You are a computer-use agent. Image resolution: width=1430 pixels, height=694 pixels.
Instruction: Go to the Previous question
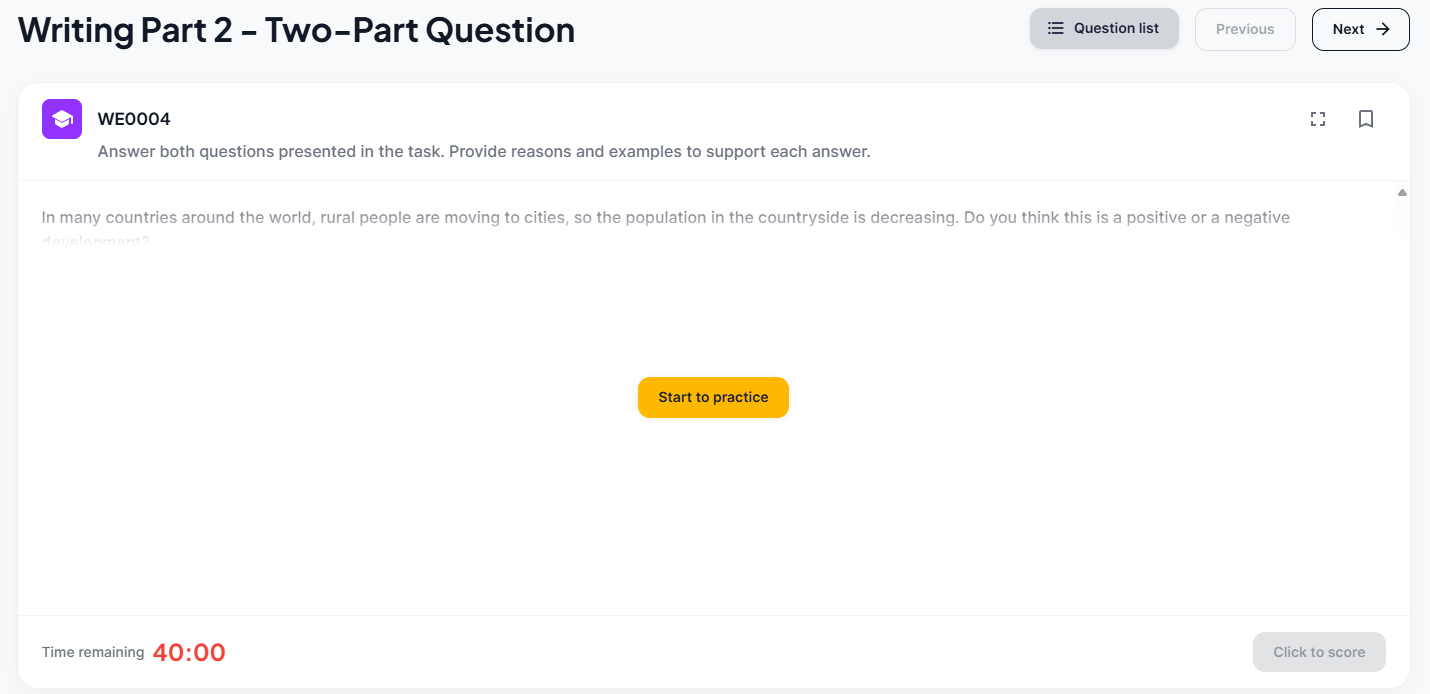pos(1245,29)
